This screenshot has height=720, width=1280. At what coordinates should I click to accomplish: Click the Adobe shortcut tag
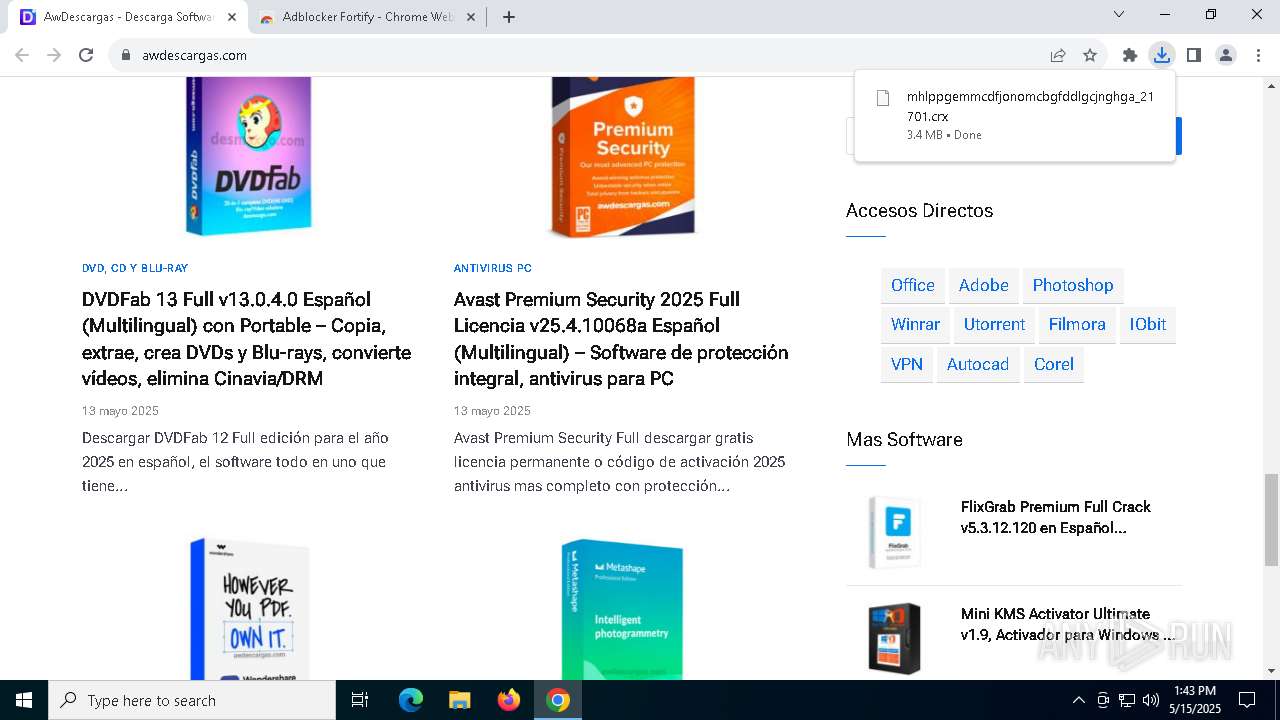[x=984, y=285]
